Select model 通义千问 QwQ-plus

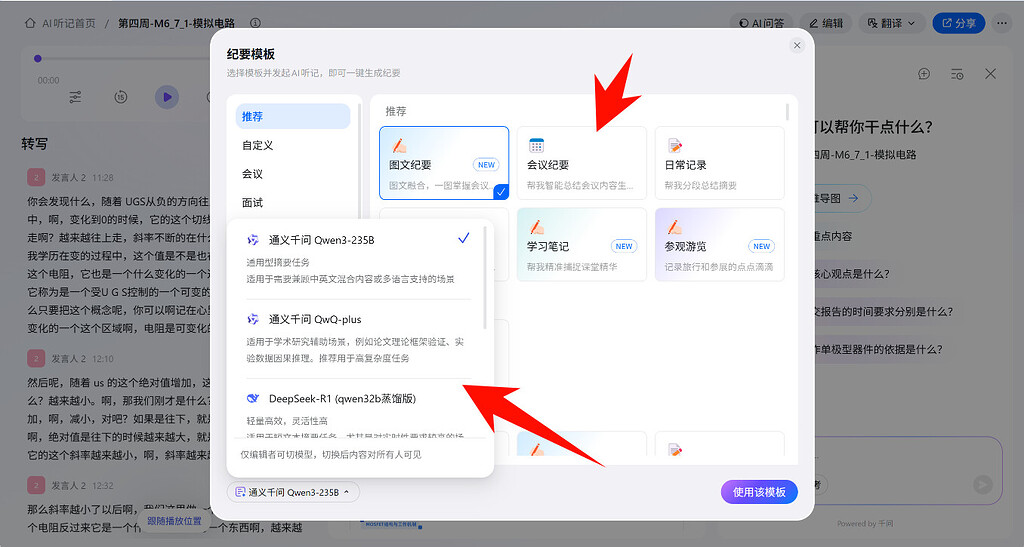(x=358, y=338)
